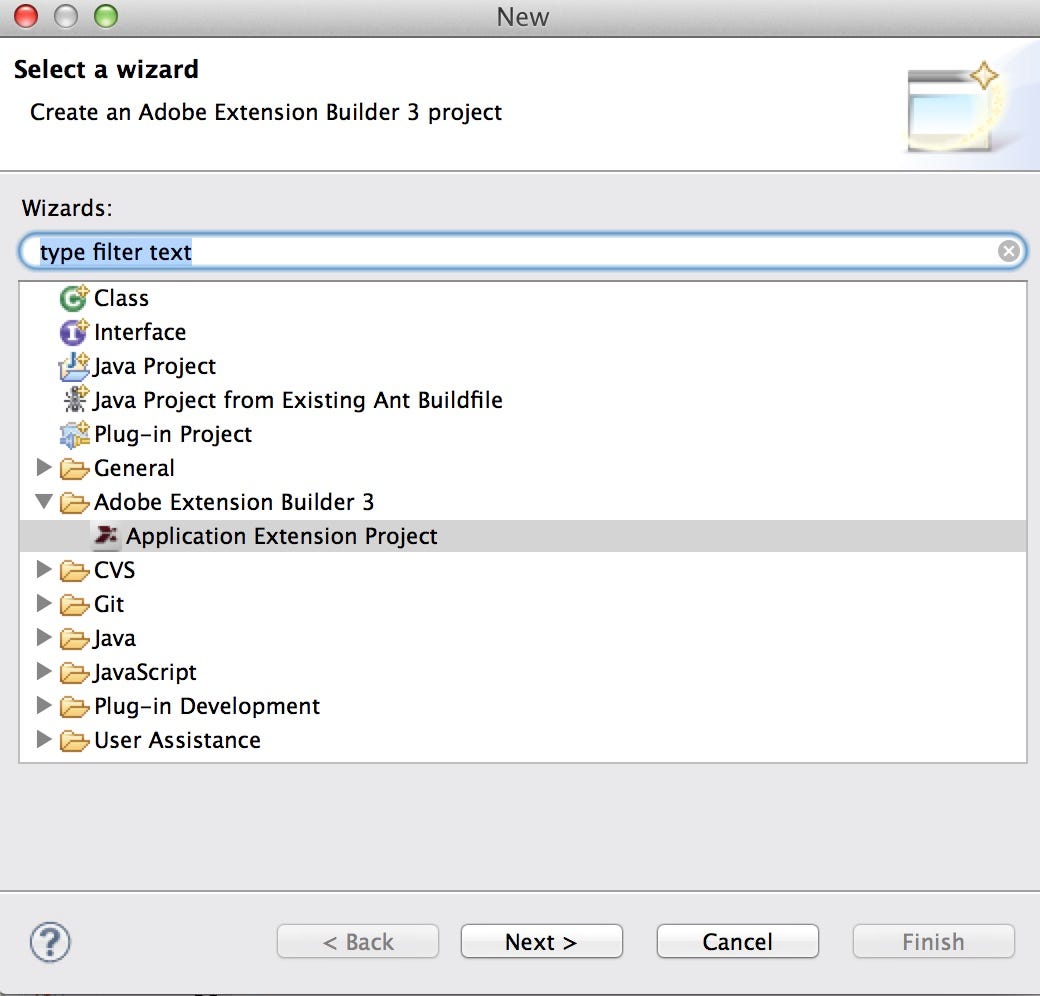Screen dimensions: 1040x996
Task: Click the General folder icon
Action: (x=74, y=469)
